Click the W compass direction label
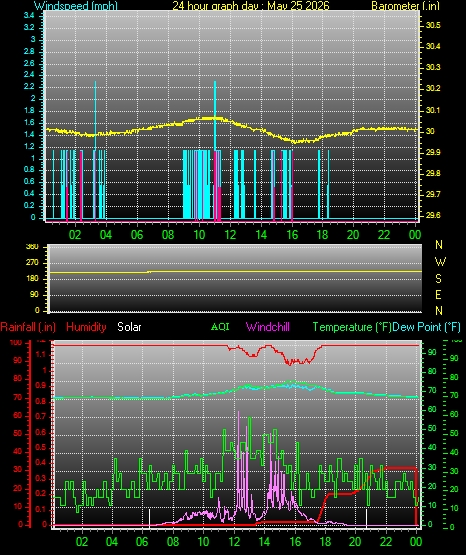The width and height of the screenshot is (466, 555). click(x=440, y=262)
